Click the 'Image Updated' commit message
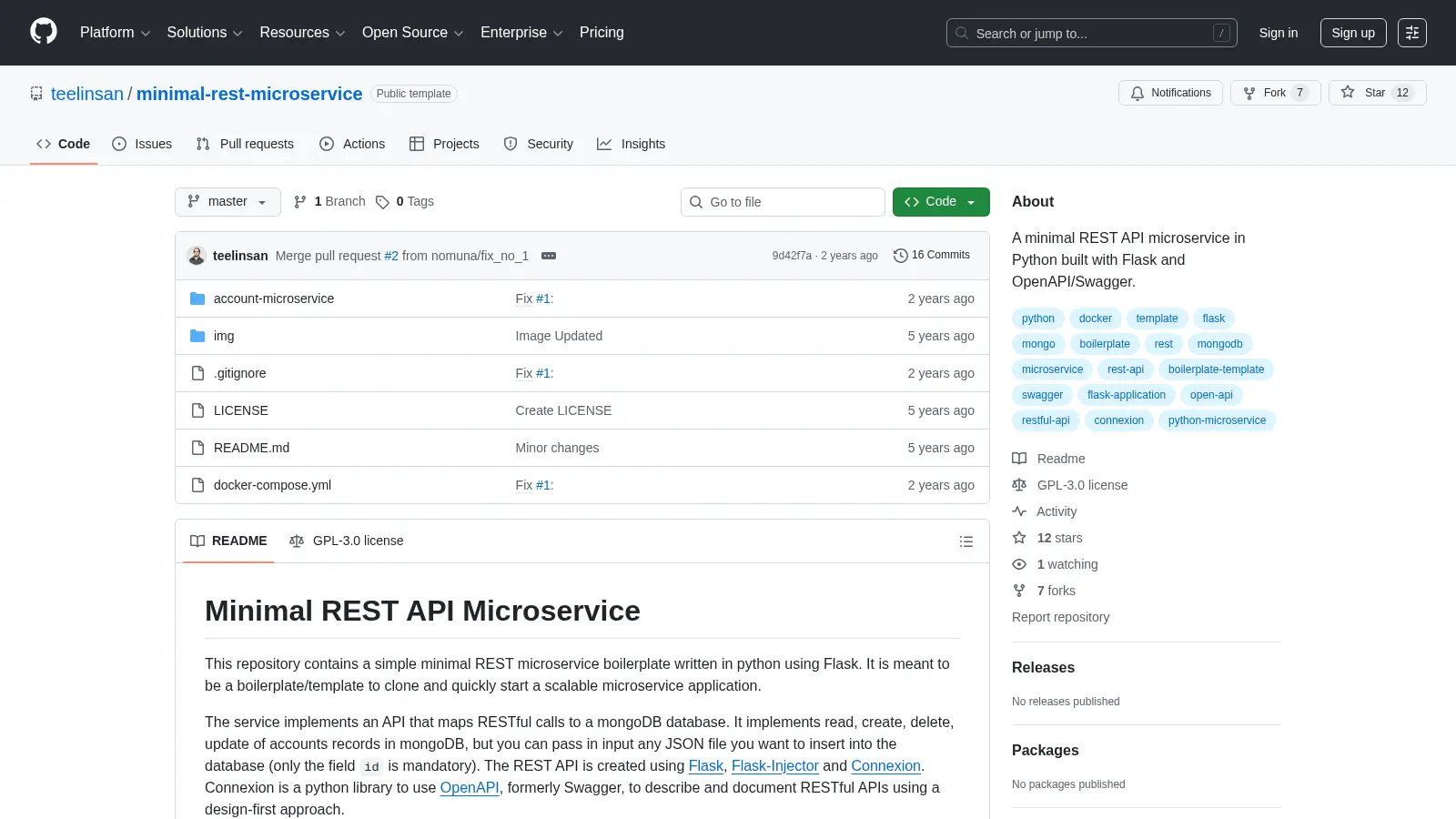This screenshot has height=819, width=1456. (559, 336)
